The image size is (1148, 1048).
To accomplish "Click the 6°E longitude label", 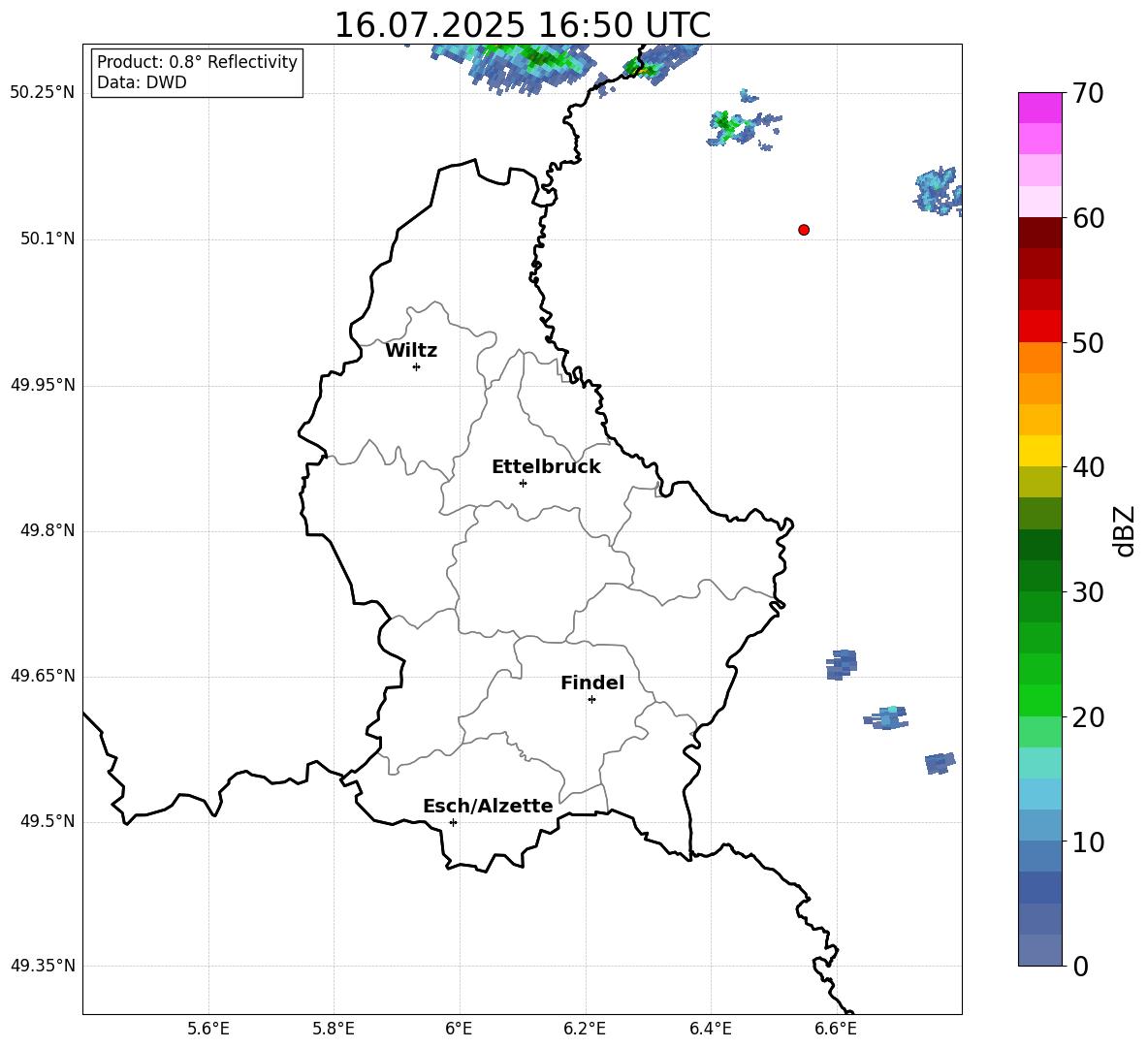I will [x=459, y=1029].
